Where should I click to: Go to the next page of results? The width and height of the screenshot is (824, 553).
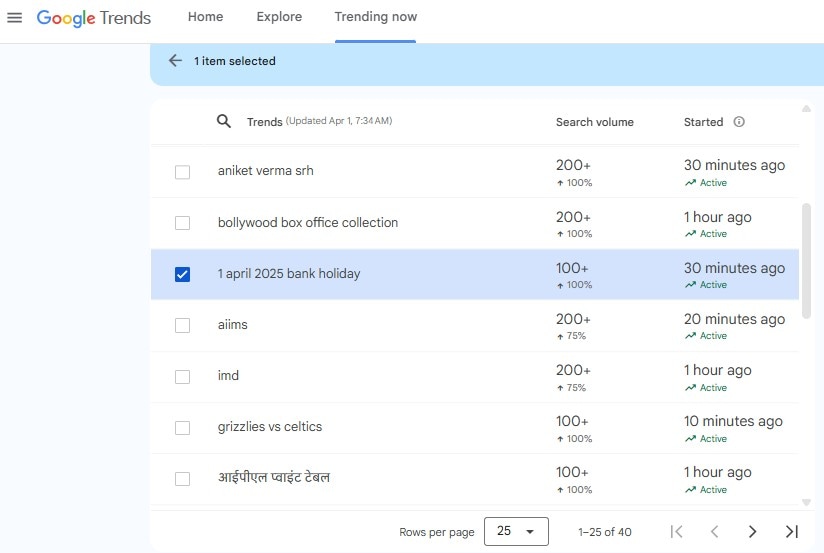pyautogui.click(x=753, y=532)
